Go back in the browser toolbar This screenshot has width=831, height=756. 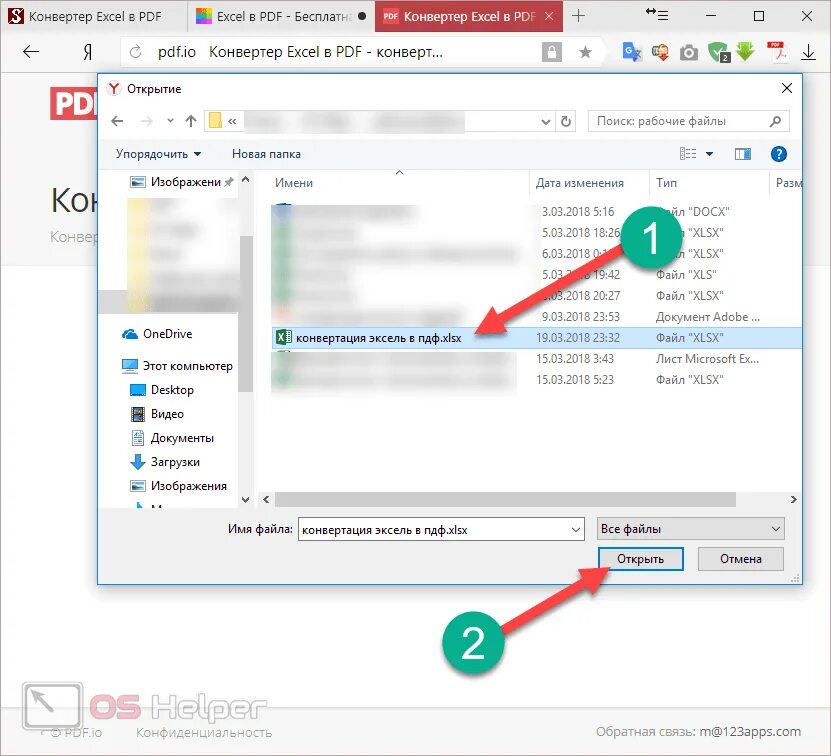pyautogui.click(x=31, y=51)
